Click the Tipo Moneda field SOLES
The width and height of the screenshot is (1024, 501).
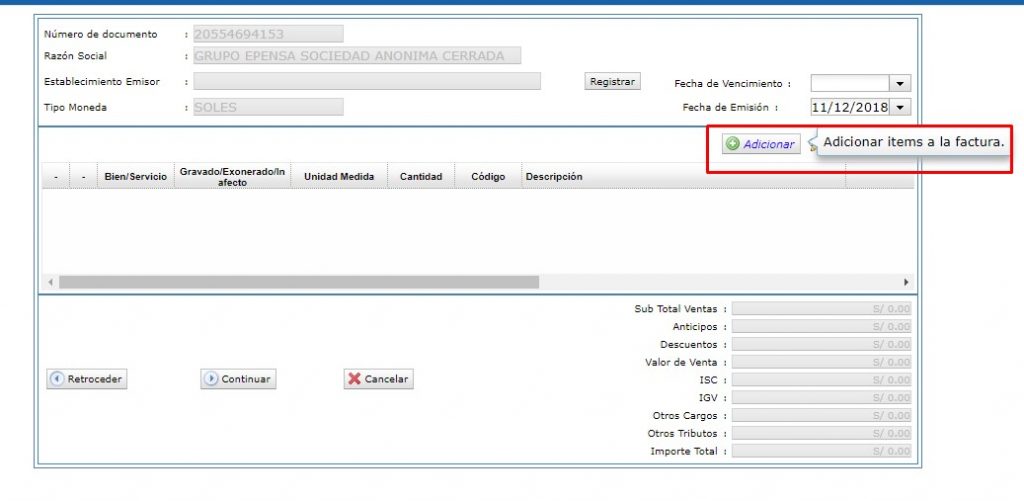pyautogui.click(x=268, y=107)
